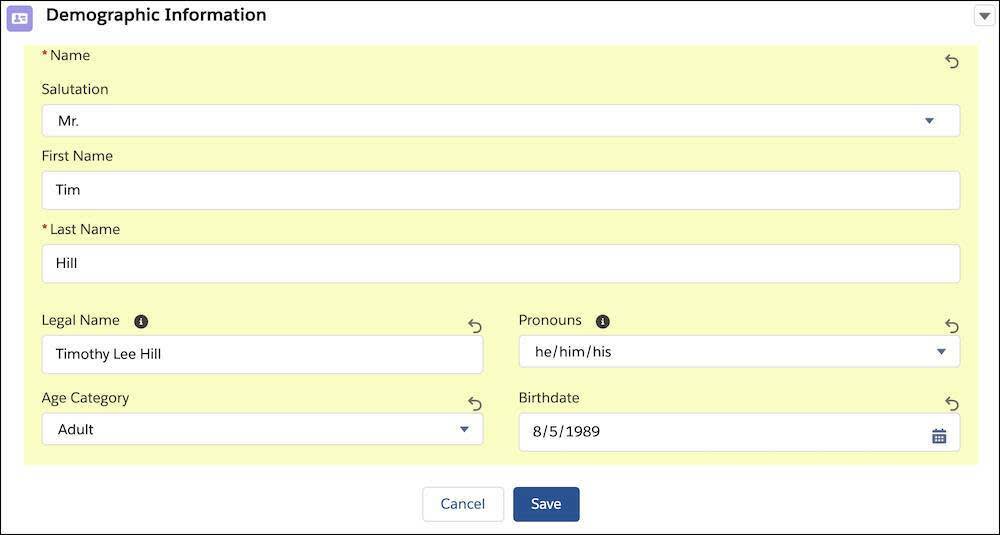Click the Save button
The image size is (1000, 535).
pos(546,504)
